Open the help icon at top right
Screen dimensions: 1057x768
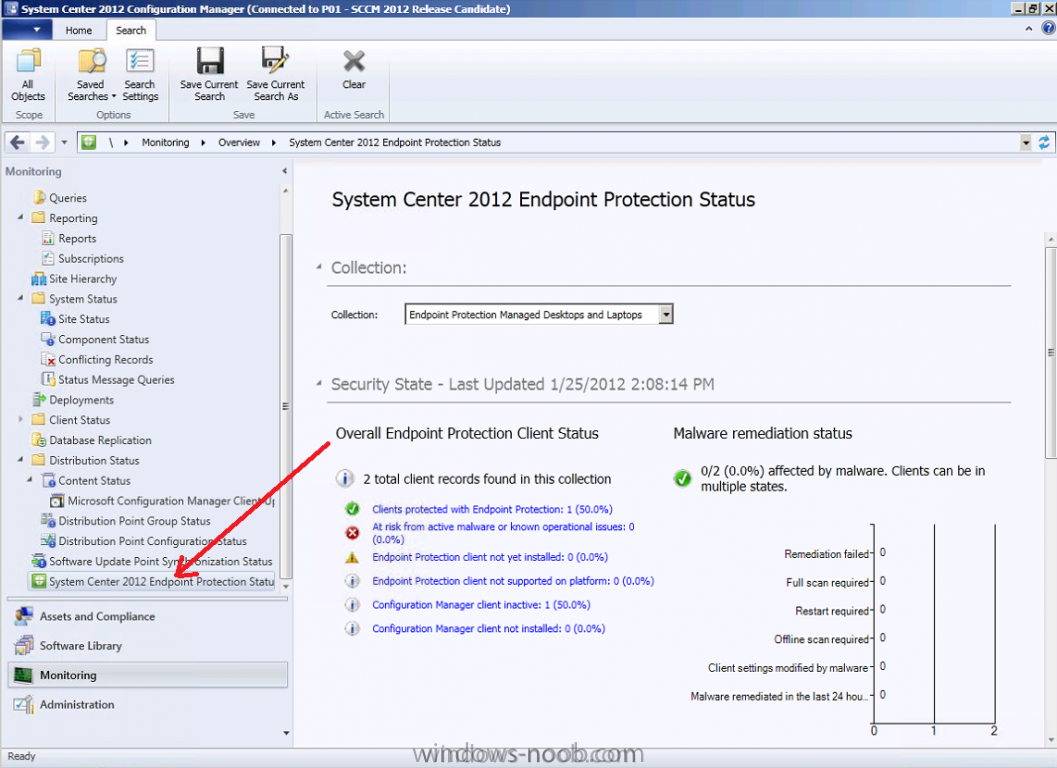[1048, 28]
